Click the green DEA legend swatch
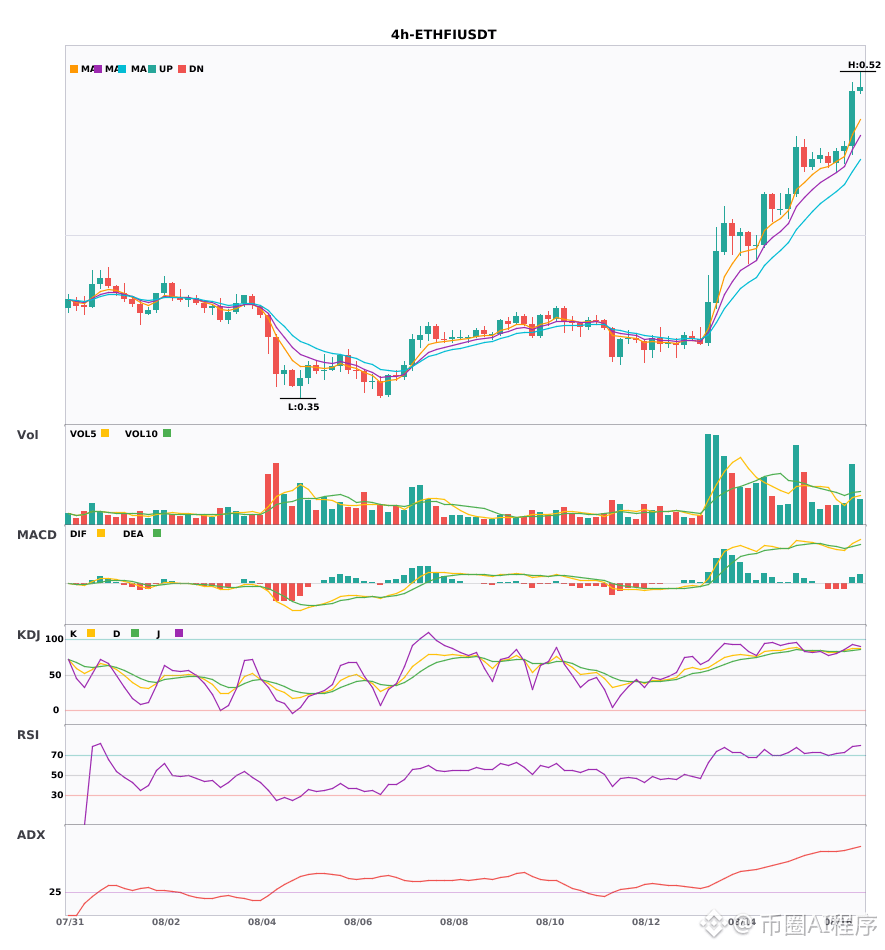 point(157,533)
